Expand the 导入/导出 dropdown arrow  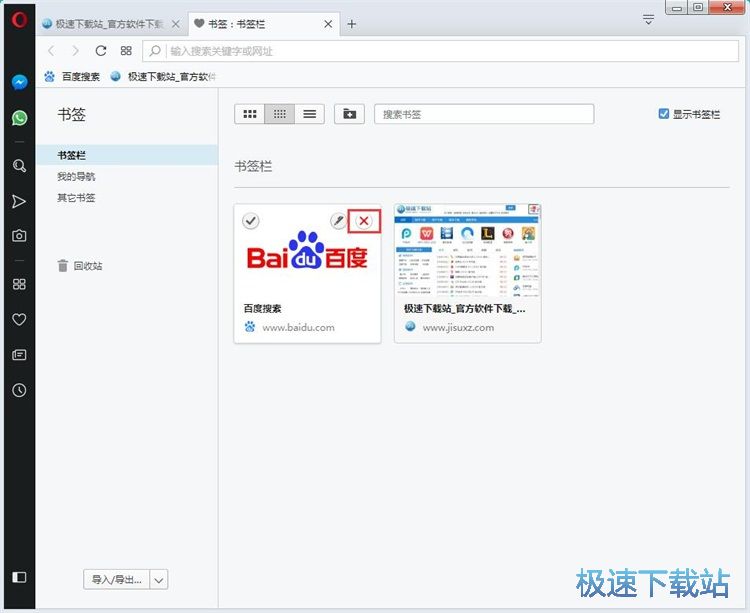[159, 580]
